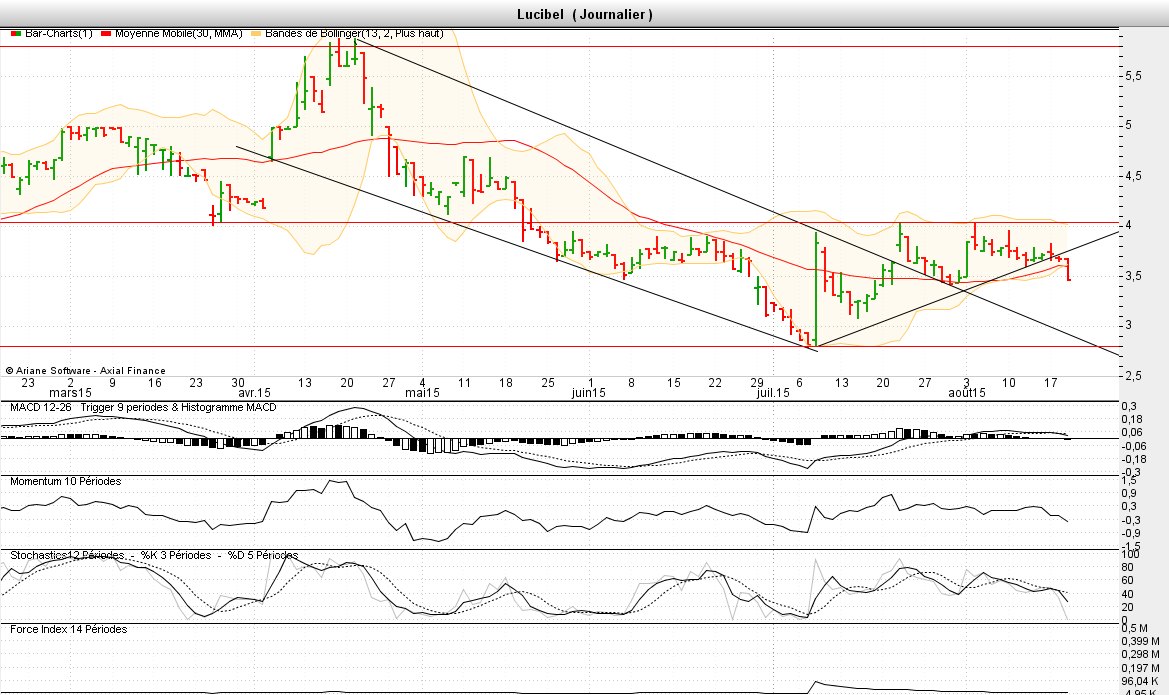Screen dimensions: 1169x695
Task: Select the Force Index 14 Périodes panel title
Action: (69, 629)
